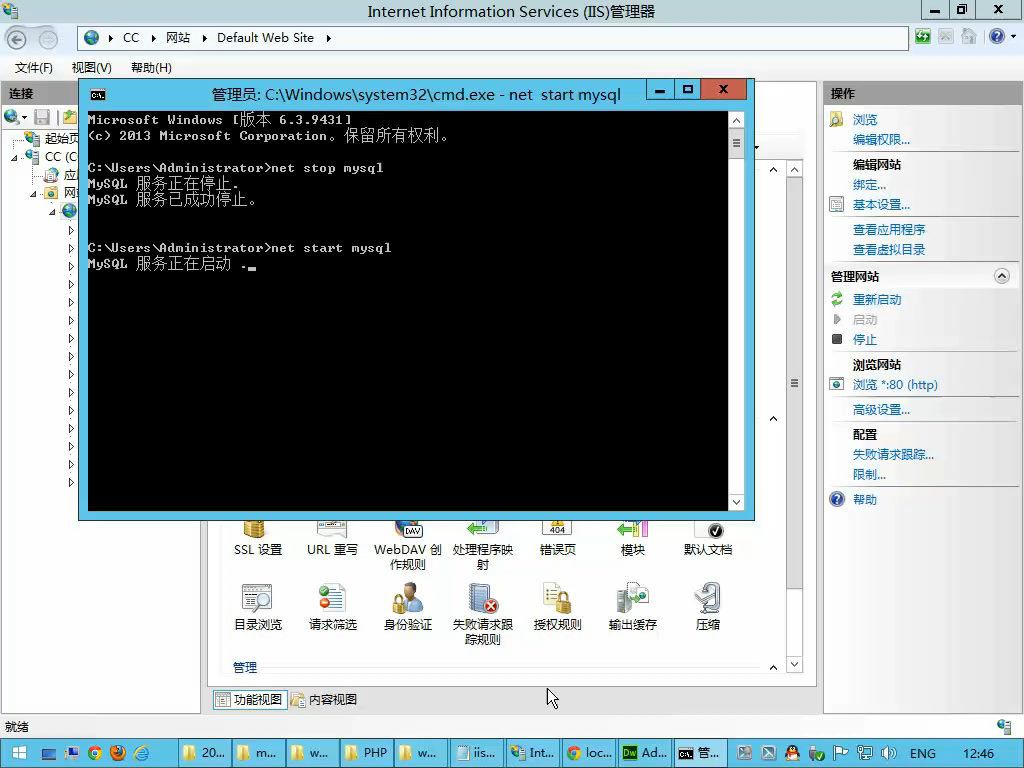This screenshot has height=768, width=1024.
Task: Open the 输出缓存 feature
Action: pos(632,607)
